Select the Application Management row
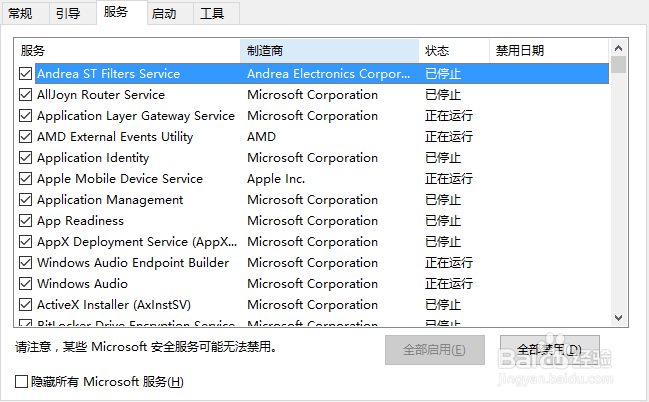 point(322,200)
